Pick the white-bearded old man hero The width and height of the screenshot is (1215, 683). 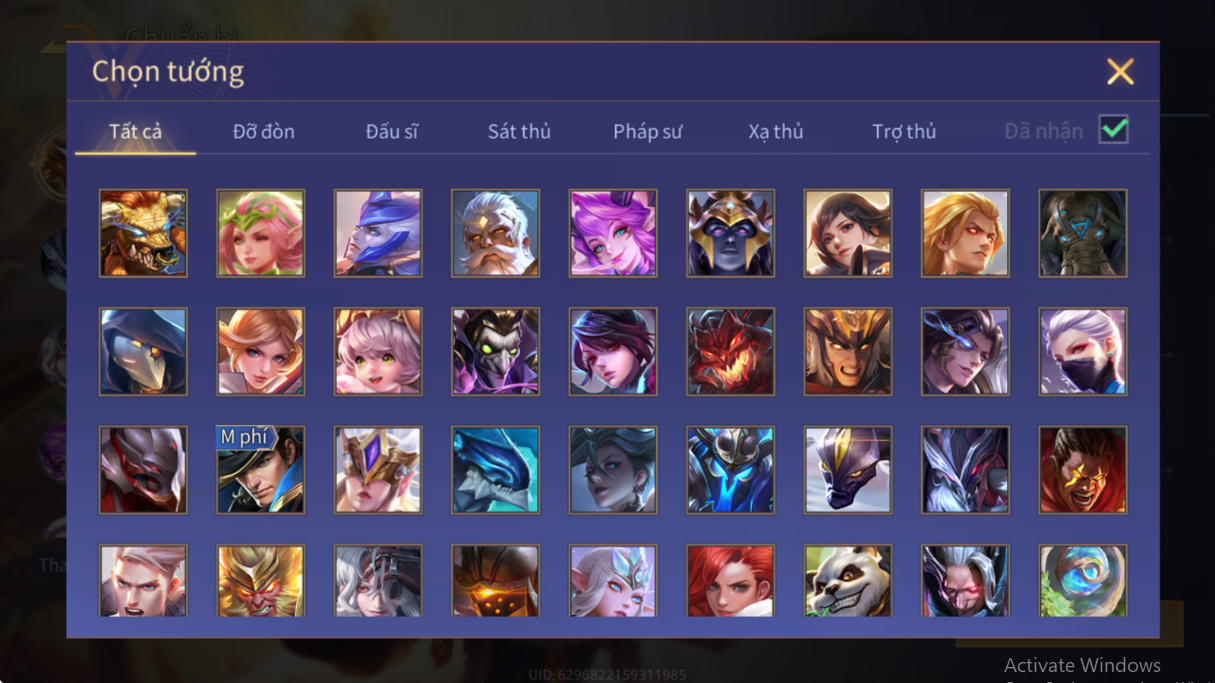(x=495, y=233)
